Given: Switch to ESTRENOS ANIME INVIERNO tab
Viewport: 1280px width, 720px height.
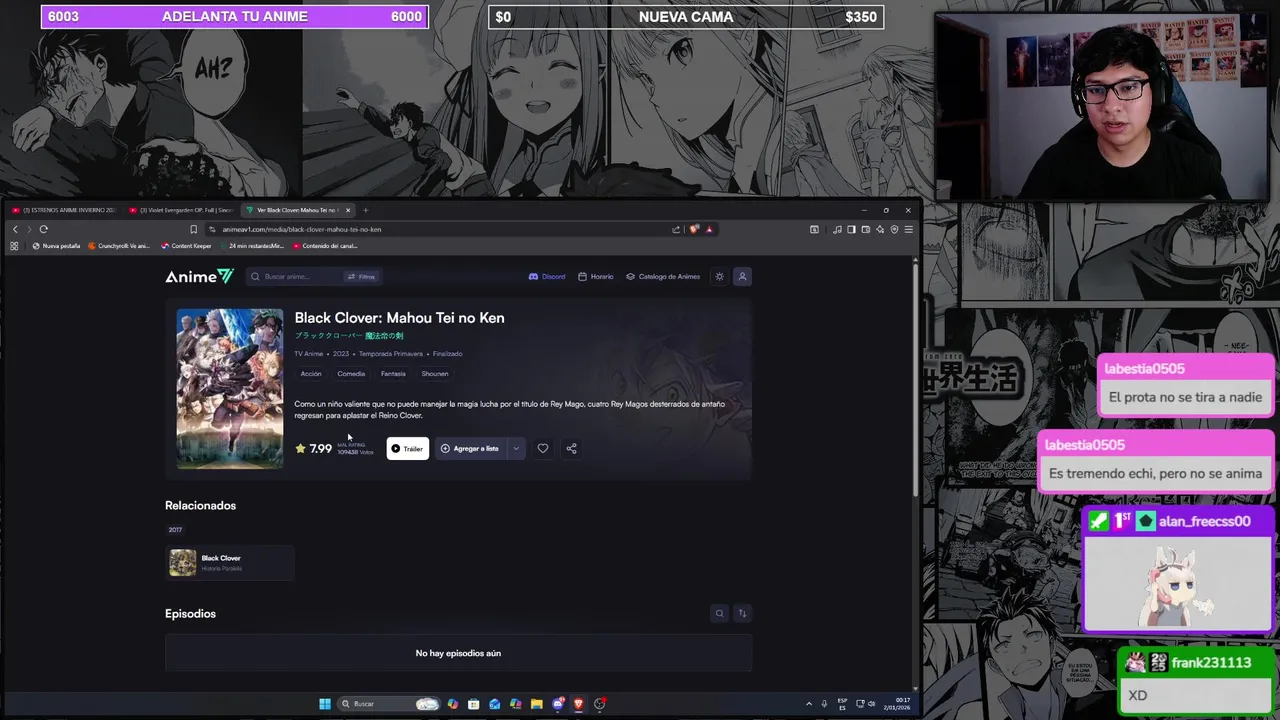Looking at the screenshot, I should [x=63, y=211].
